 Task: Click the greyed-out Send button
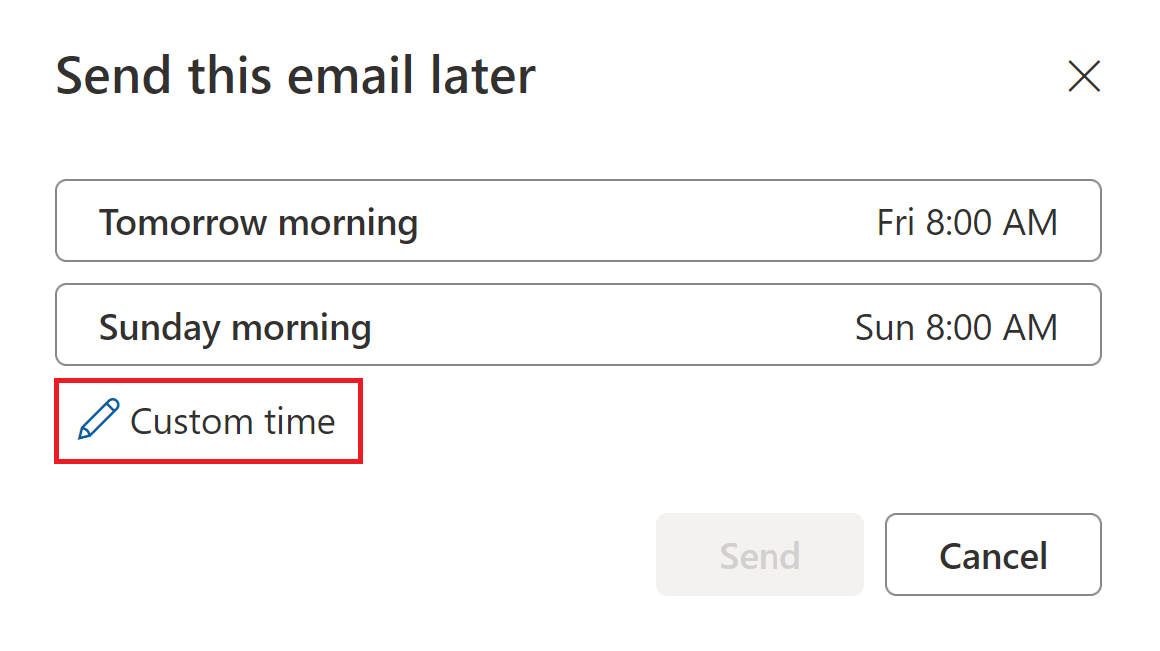pos(760,555)
